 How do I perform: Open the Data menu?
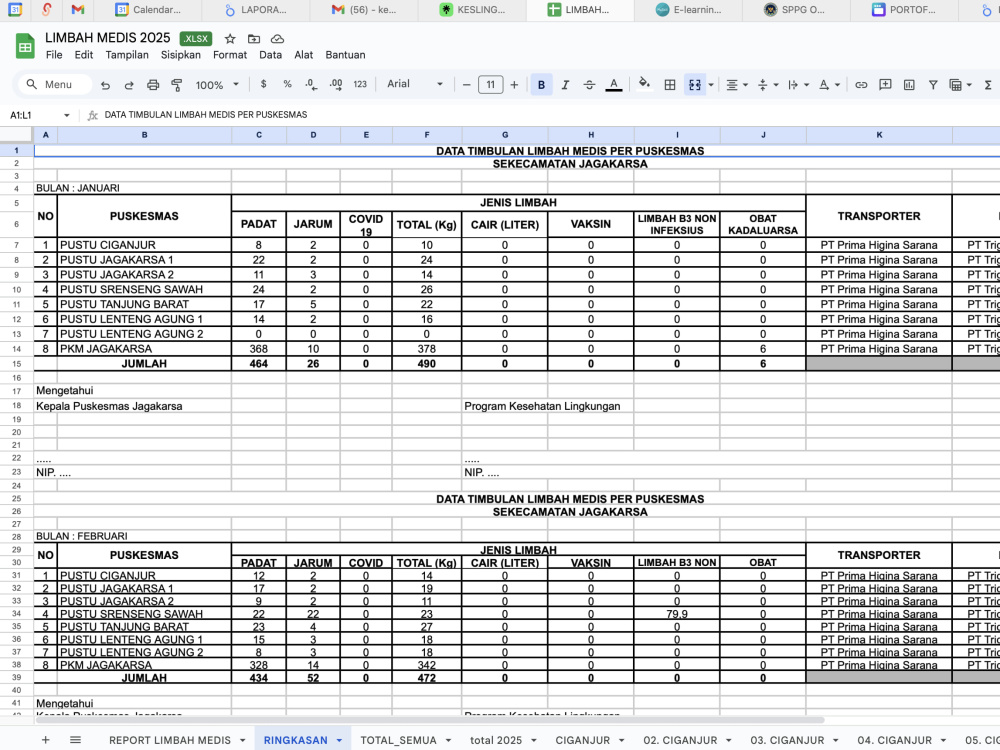[x=270, y=55]
